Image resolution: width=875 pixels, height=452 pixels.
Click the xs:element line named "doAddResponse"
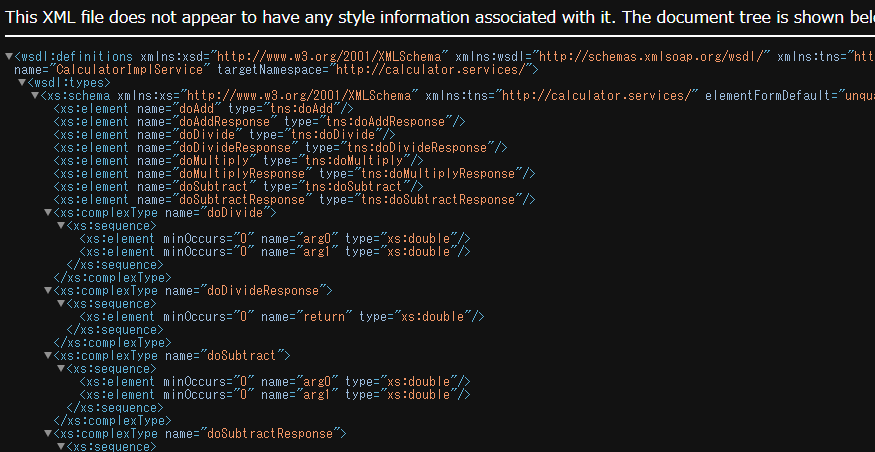(259, 122)
